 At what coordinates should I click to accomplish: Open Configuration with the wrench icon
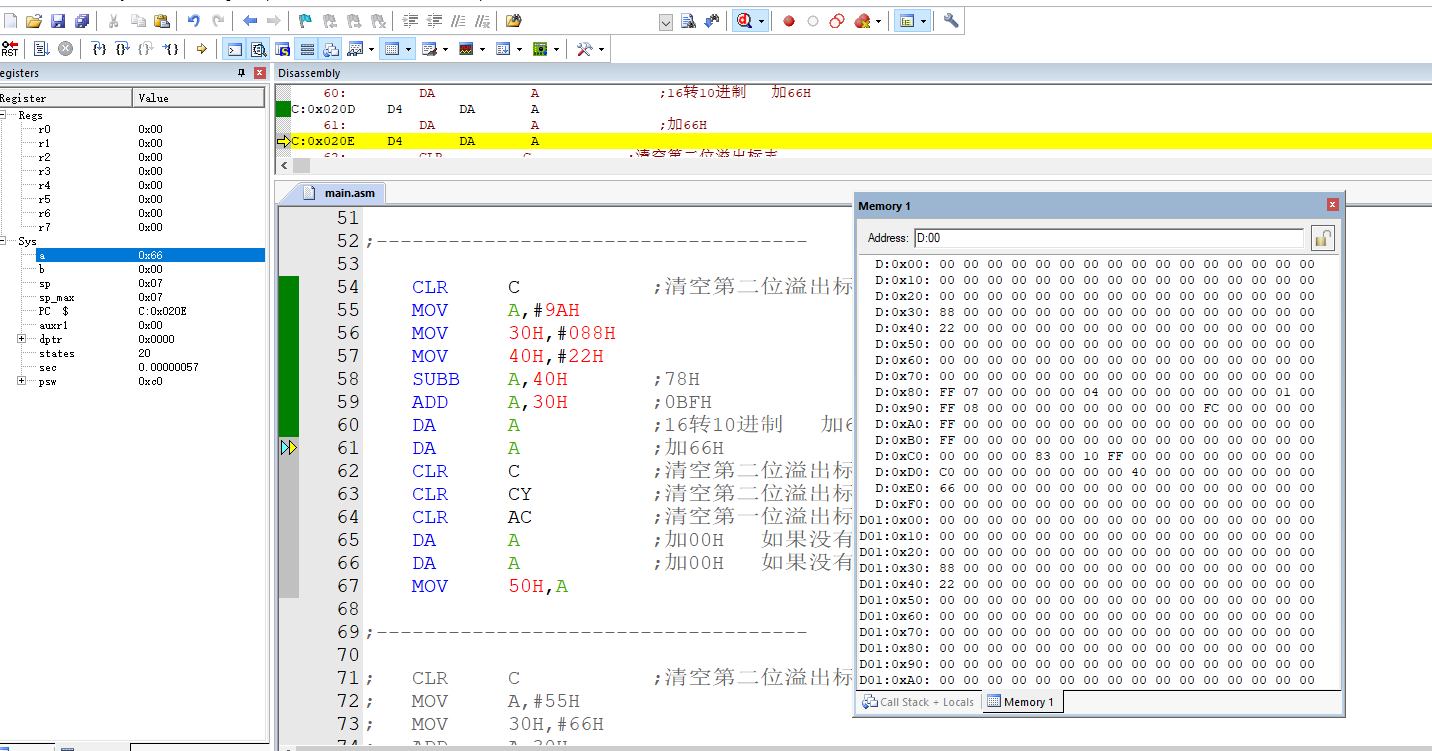tap(951, 21)
